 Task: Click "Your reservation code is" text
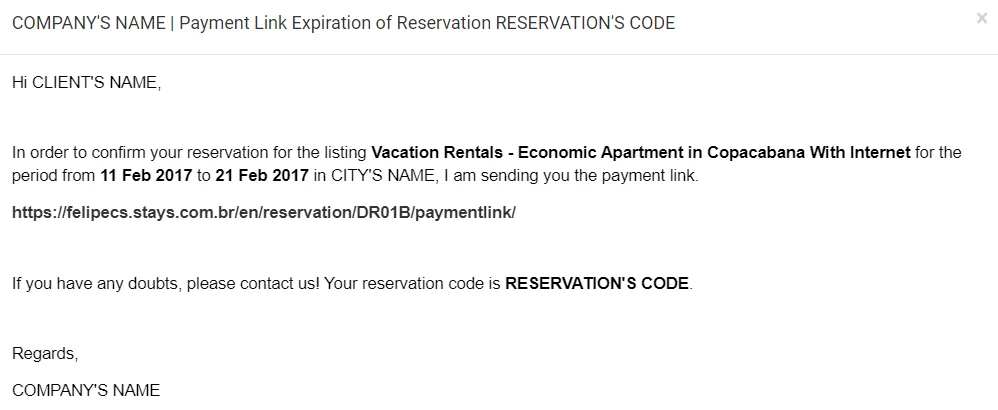(412, 283)
